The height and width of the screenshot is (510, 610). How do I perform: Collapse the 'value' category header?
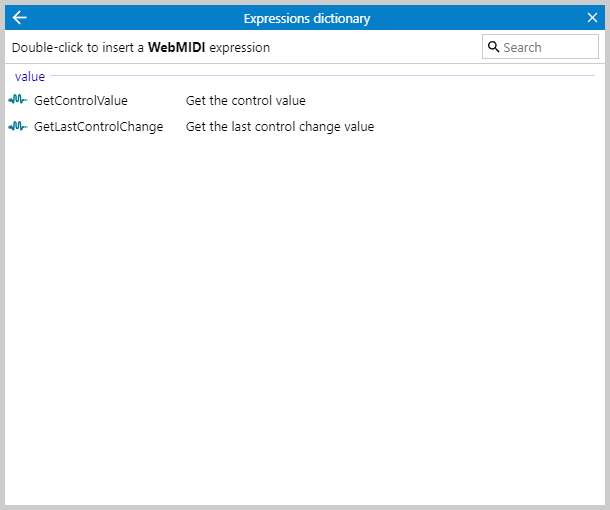(30, 76)
